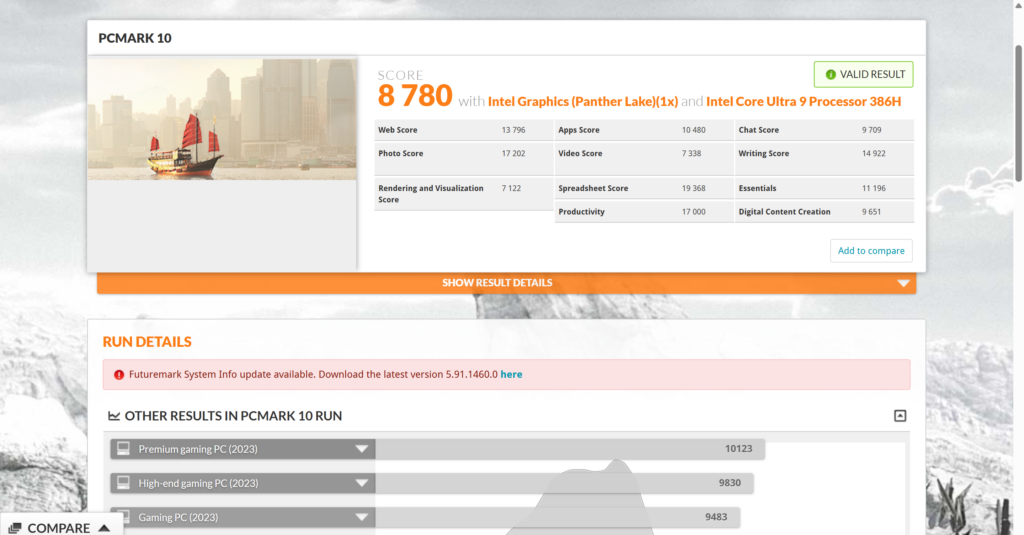Click the Spreadsheet Score value 19 368
The image size is (1024, 535).
(x=694, y=188)
